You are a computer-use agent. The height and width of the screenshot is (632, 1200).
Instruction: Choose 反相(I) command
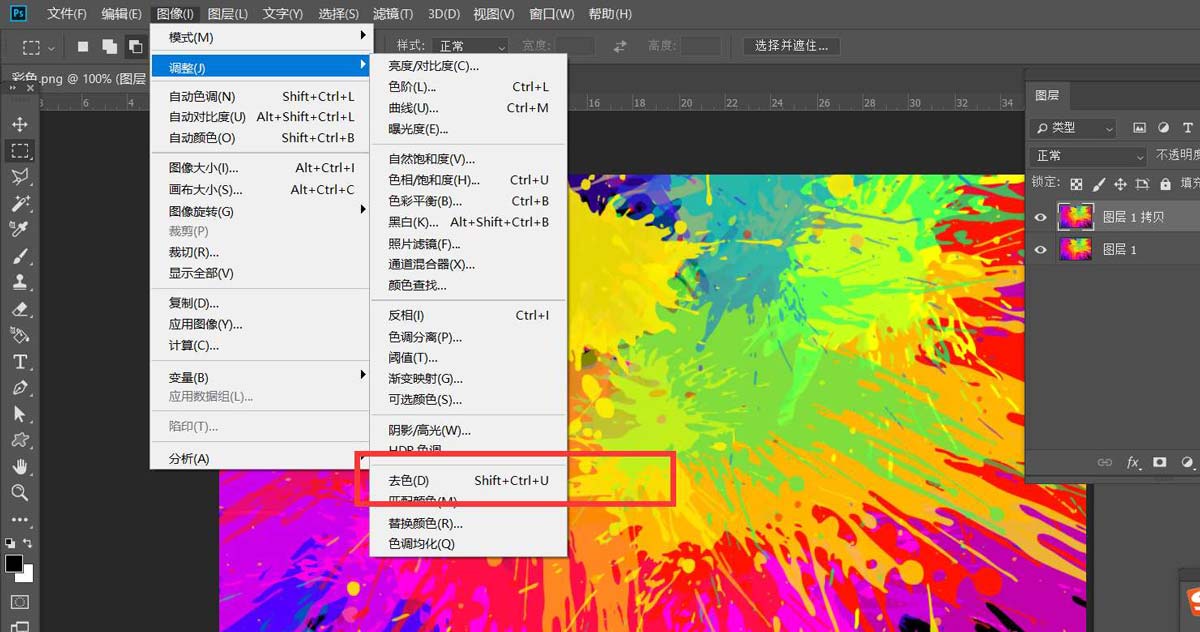coord(468,315)
